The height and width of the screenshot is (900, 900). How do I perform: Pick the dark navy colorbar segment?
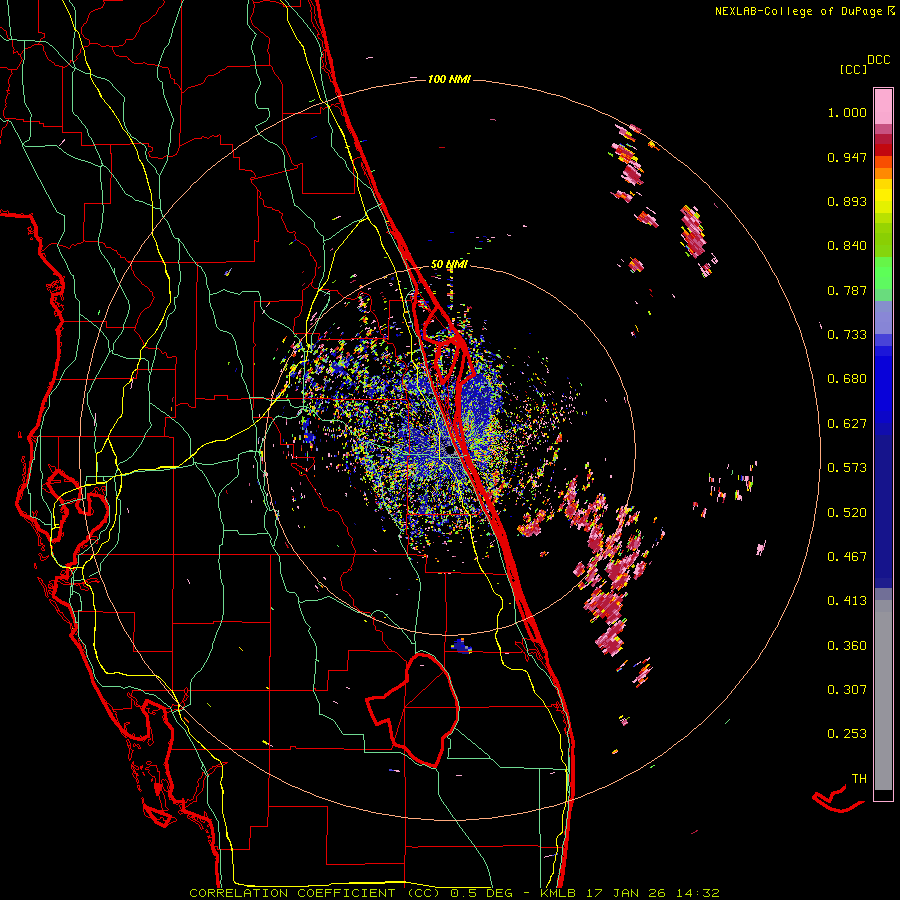pyautogui.click(x=883, y=511)
